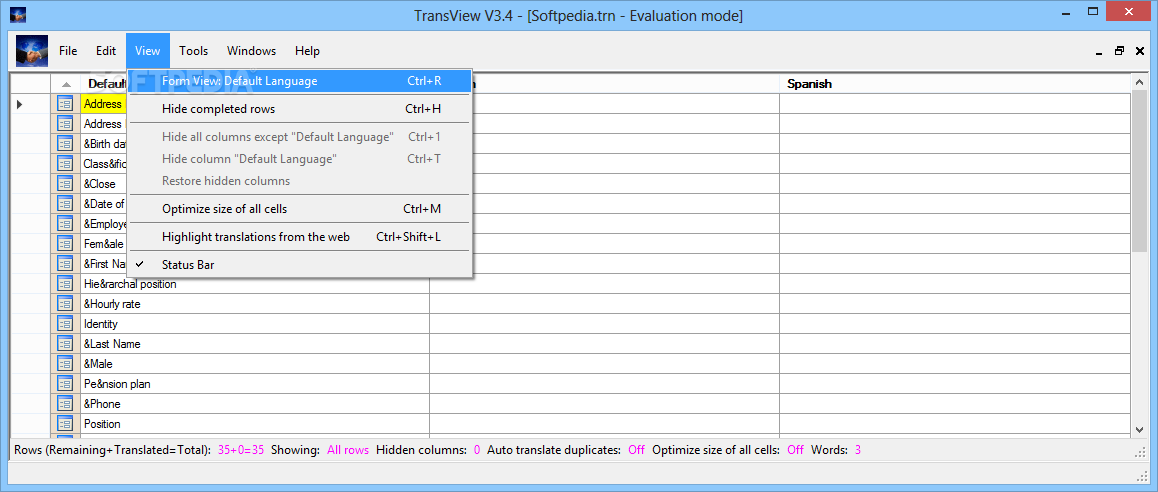Image resolution: width=1158 pixels, height=492 pixels.
Task: Select the Pe&nsion plan cell
Action: coord(255,384)
